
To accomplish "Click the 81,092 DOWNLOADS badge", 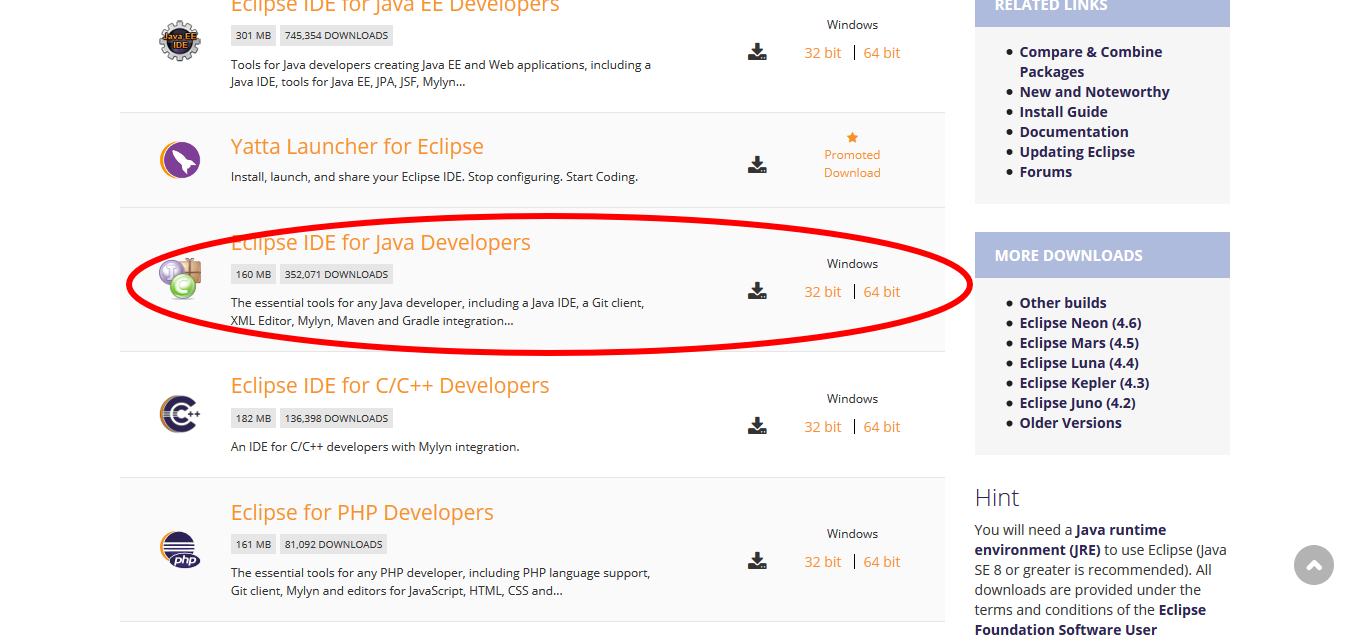I will (x=333, y=545).
